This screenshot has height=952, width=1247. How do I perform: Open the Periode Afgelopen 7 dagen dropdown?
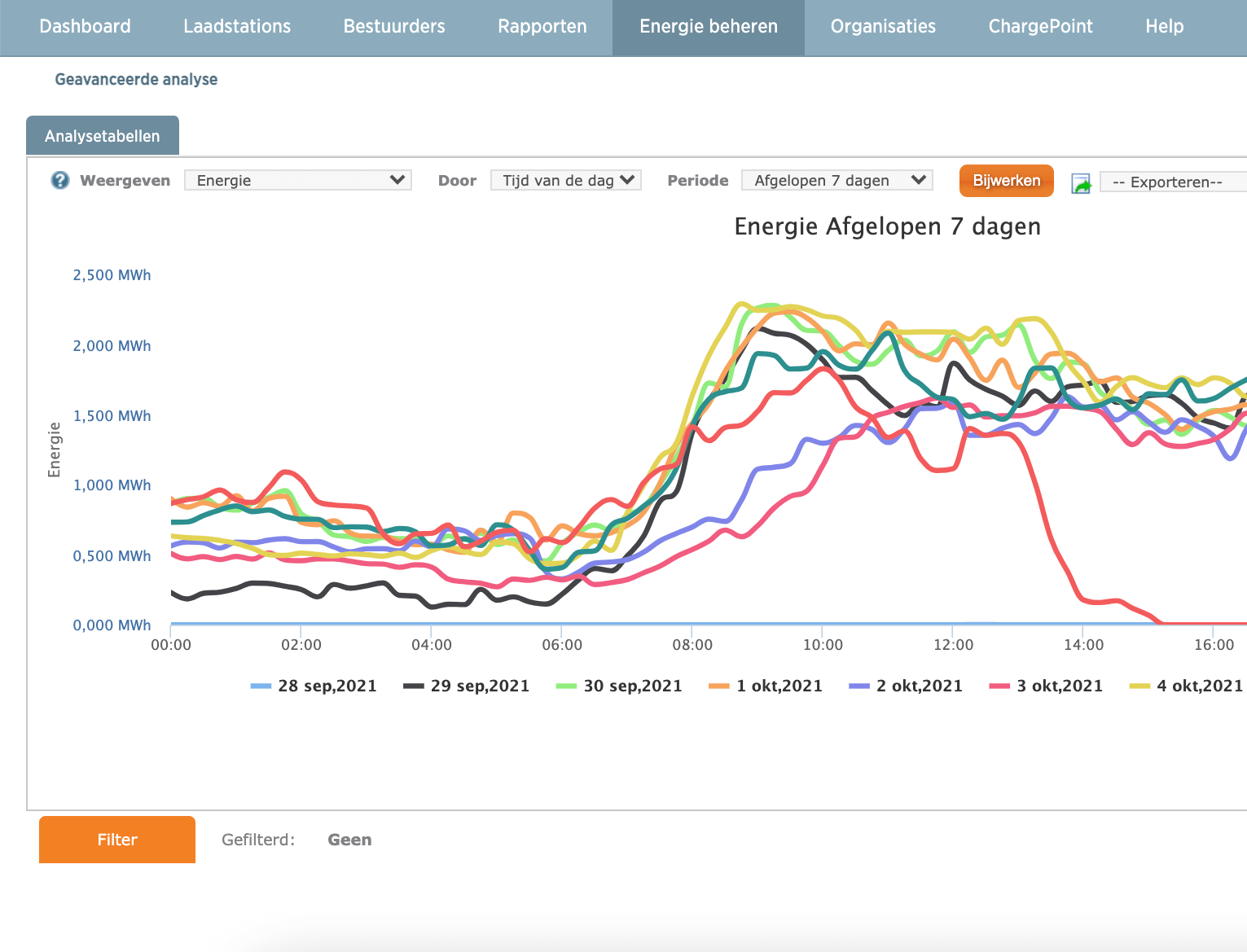(837, 180)
